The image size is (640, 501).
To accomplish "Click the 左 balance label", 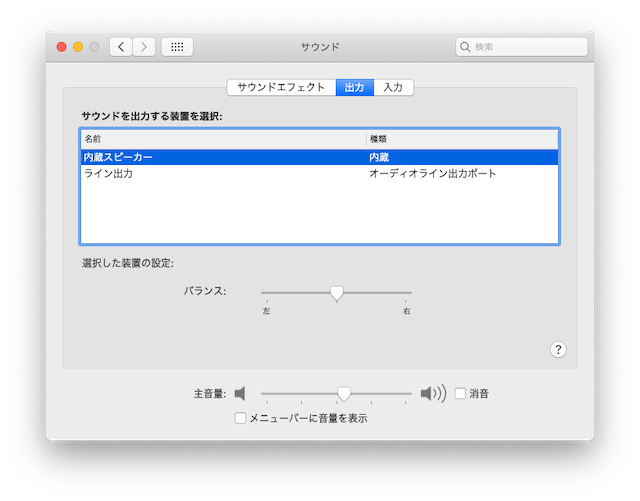I will coord(267,311).
